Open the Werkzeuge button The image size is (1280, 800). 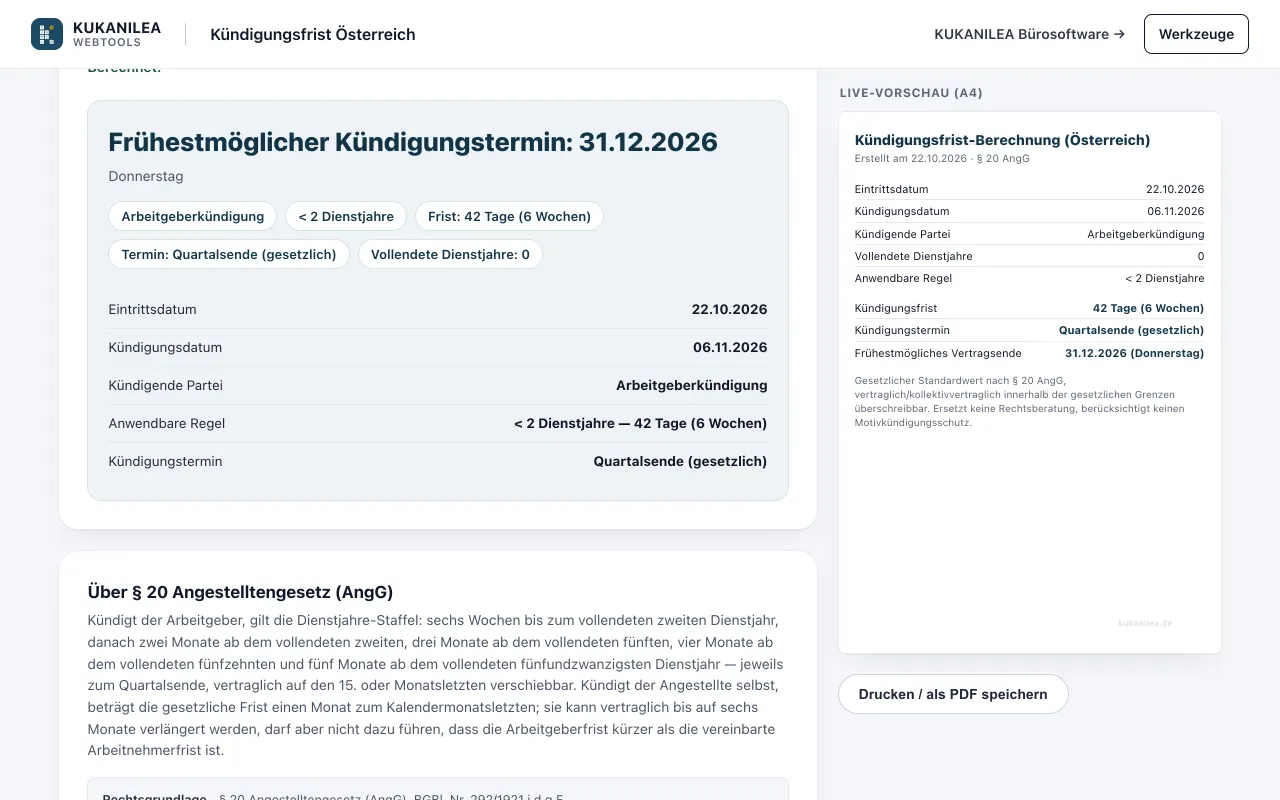(x=1196, y=34)
